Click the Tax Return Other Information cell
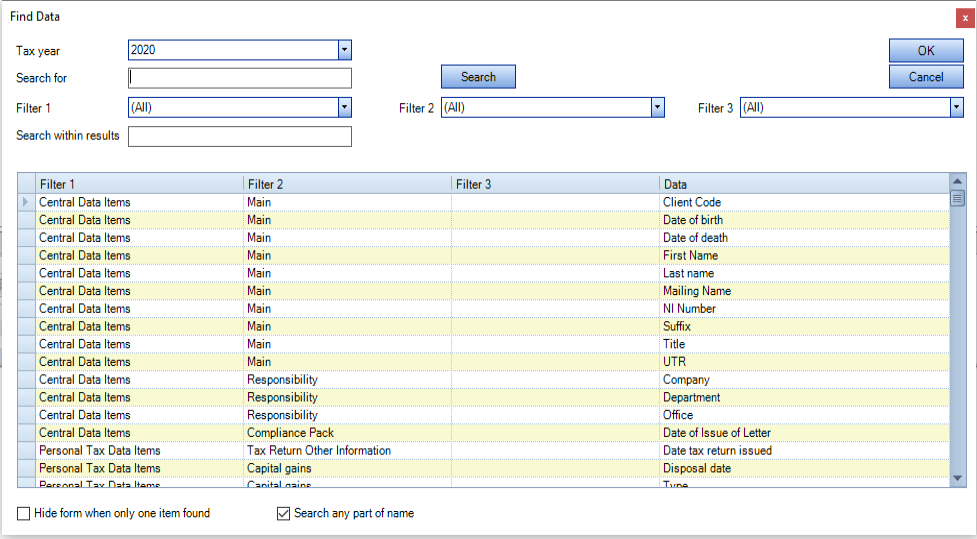 (x=348, y=451)
